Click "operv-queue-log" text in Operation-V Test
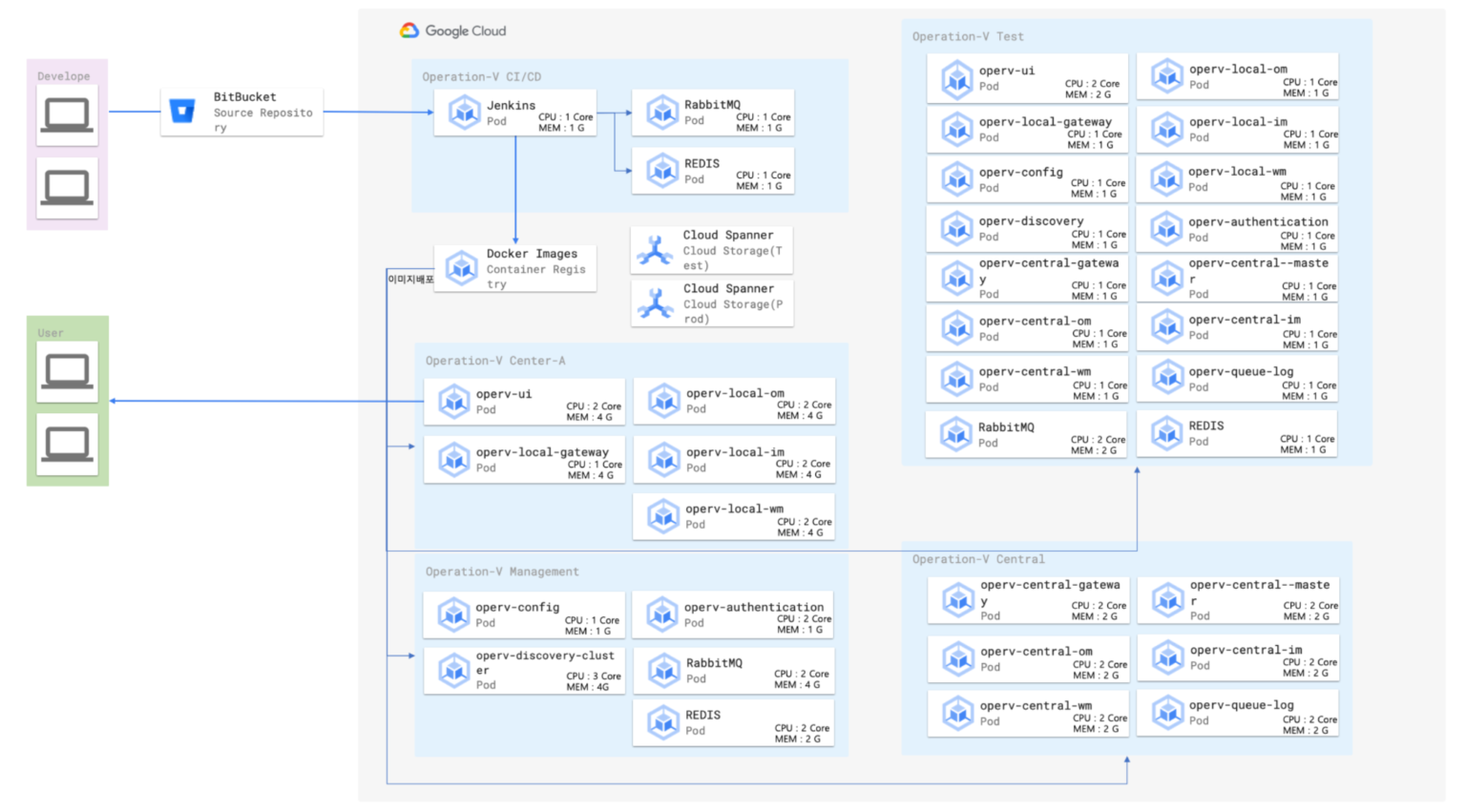 pyautogui.click(x=1241, y=372)
